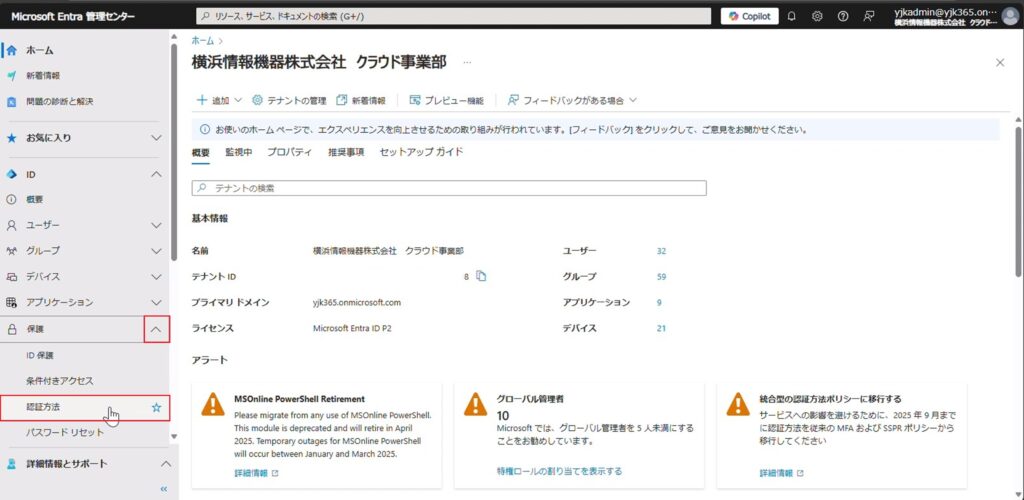Collapse the 保護 section chevron

click(x=157, y=330)
